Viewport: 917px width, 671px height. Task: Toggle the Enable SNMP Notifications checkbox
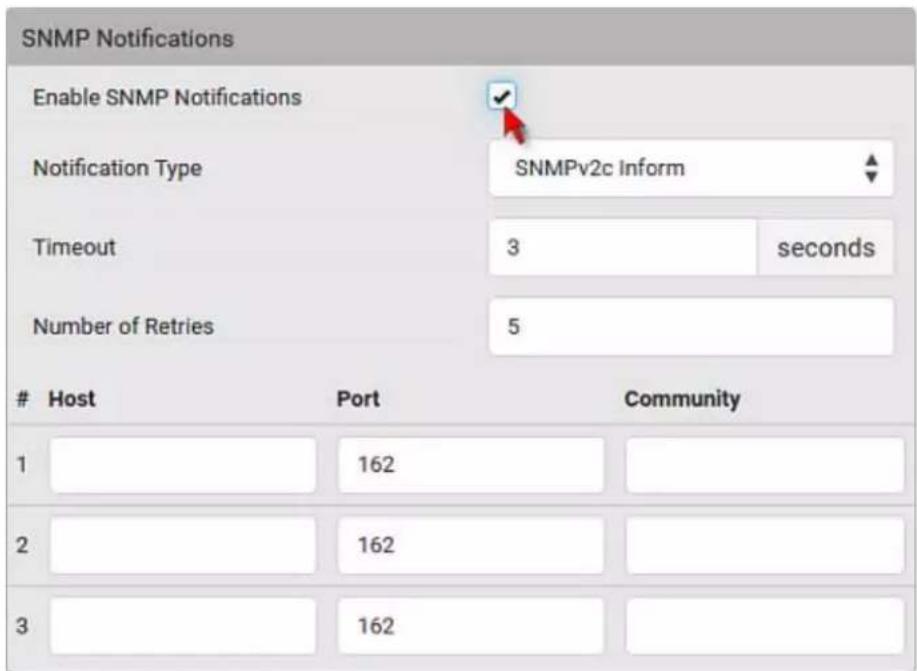(502, 96)
